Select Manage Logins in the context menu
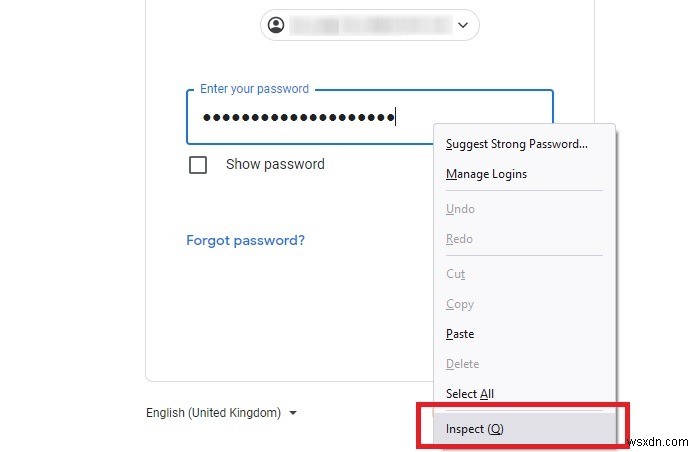700x452 pixels. click(x=486, y=174)
